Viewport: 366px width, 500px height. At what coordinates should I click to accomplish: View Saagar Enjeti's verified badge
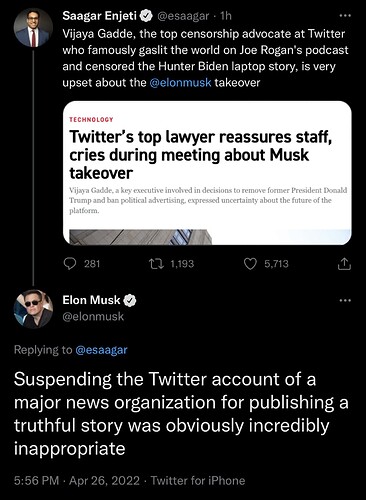146,16
